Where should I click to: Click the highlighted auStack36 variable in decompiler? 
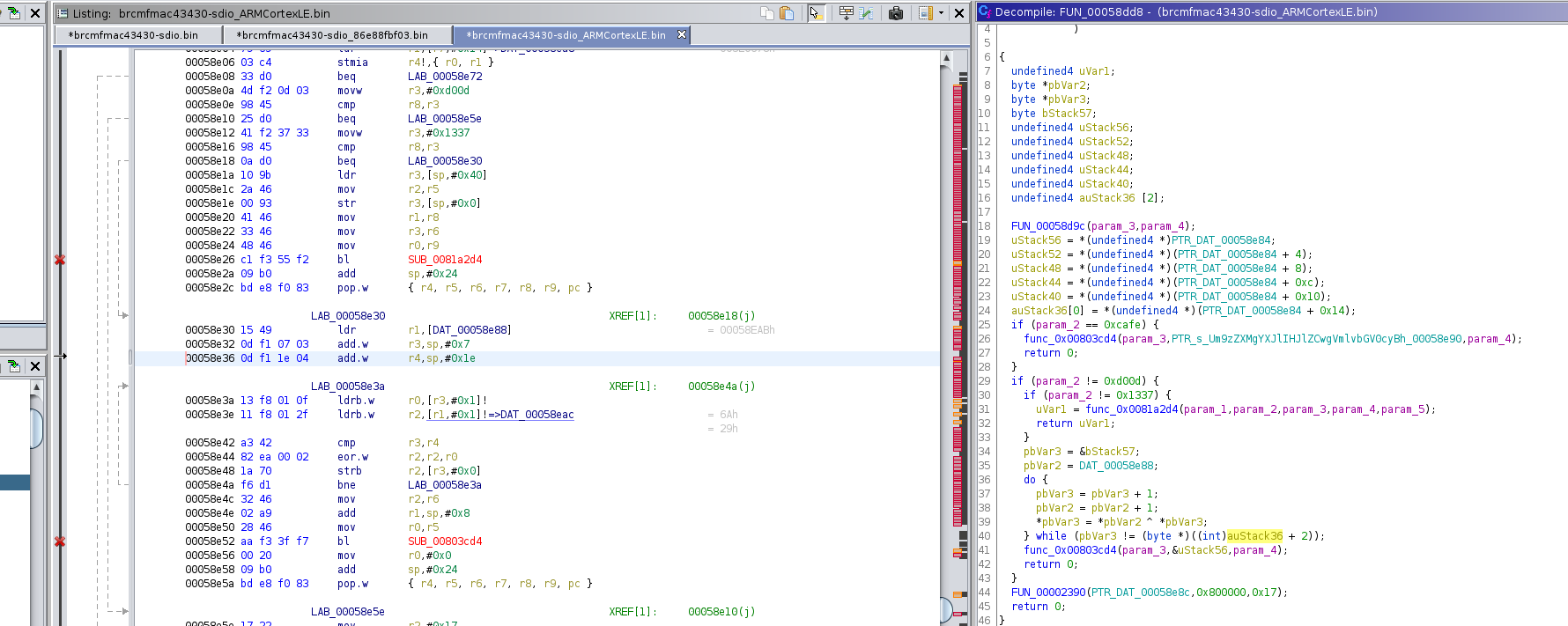tap(1254, 536)
